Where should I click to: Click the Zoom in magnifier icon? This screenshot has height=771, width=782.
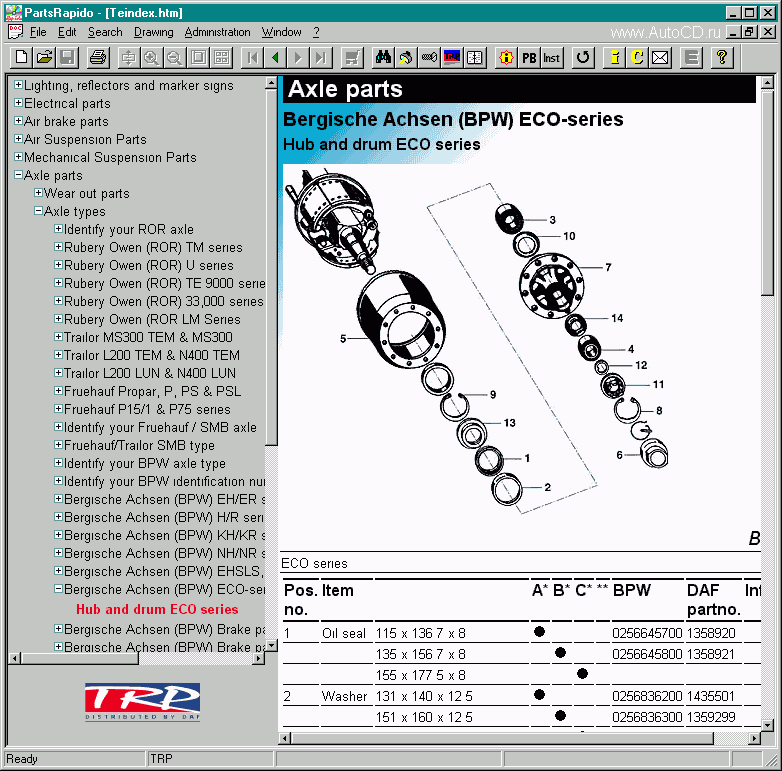[x=152, y=58]
